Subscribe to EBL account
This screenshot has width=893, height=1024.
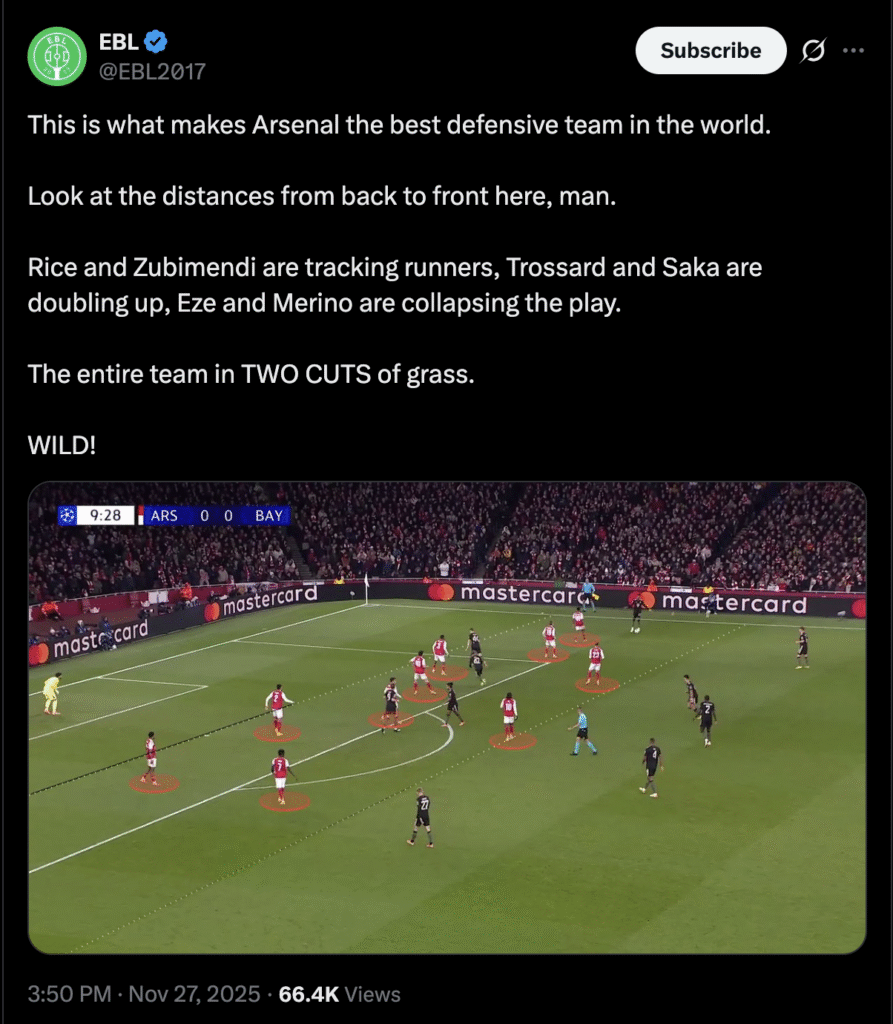click(x=711, y=50)
